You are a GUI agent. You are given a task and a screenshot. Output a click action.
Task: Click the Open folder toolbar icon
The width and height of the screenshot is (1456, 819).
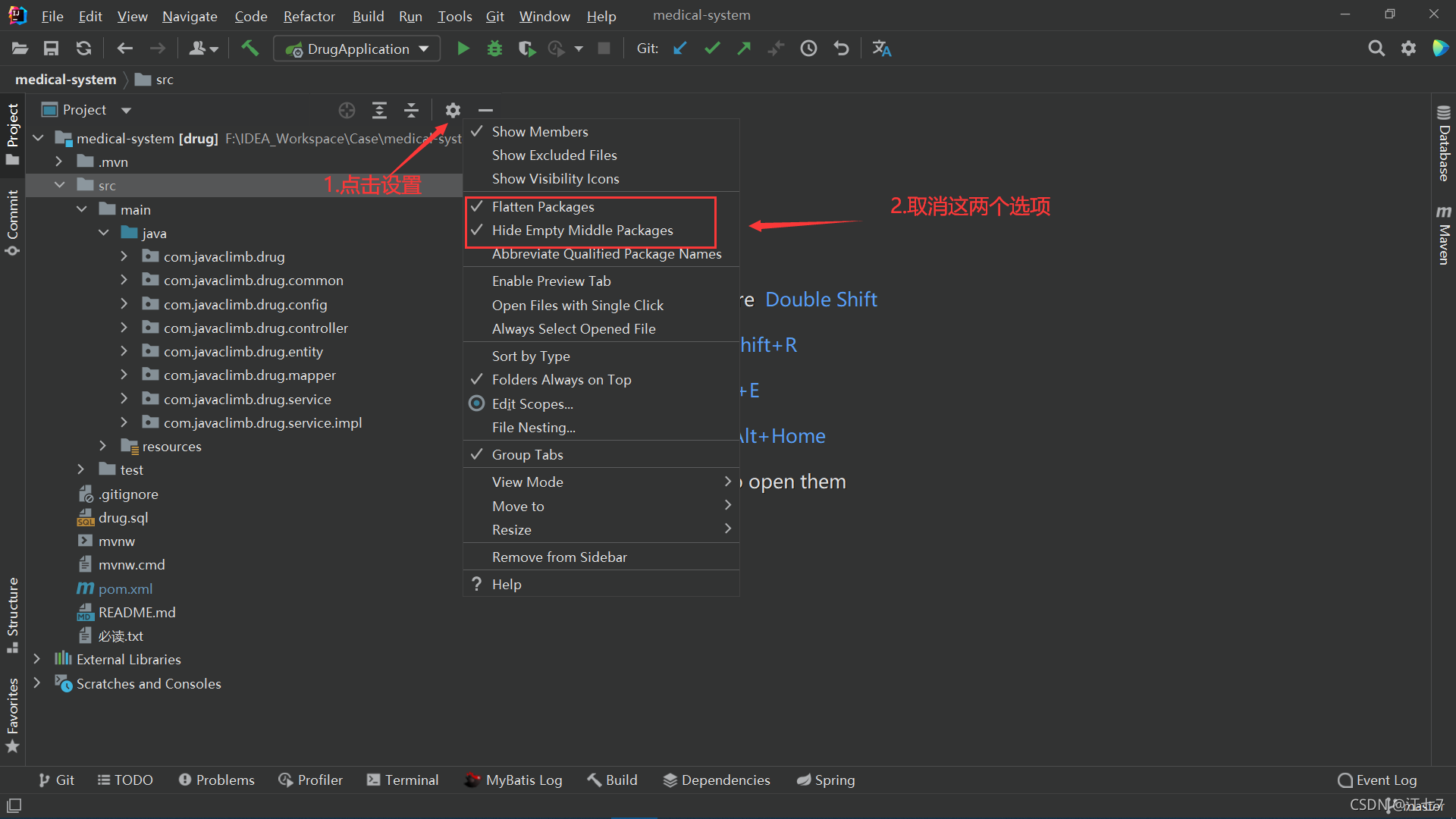[20, 49]
